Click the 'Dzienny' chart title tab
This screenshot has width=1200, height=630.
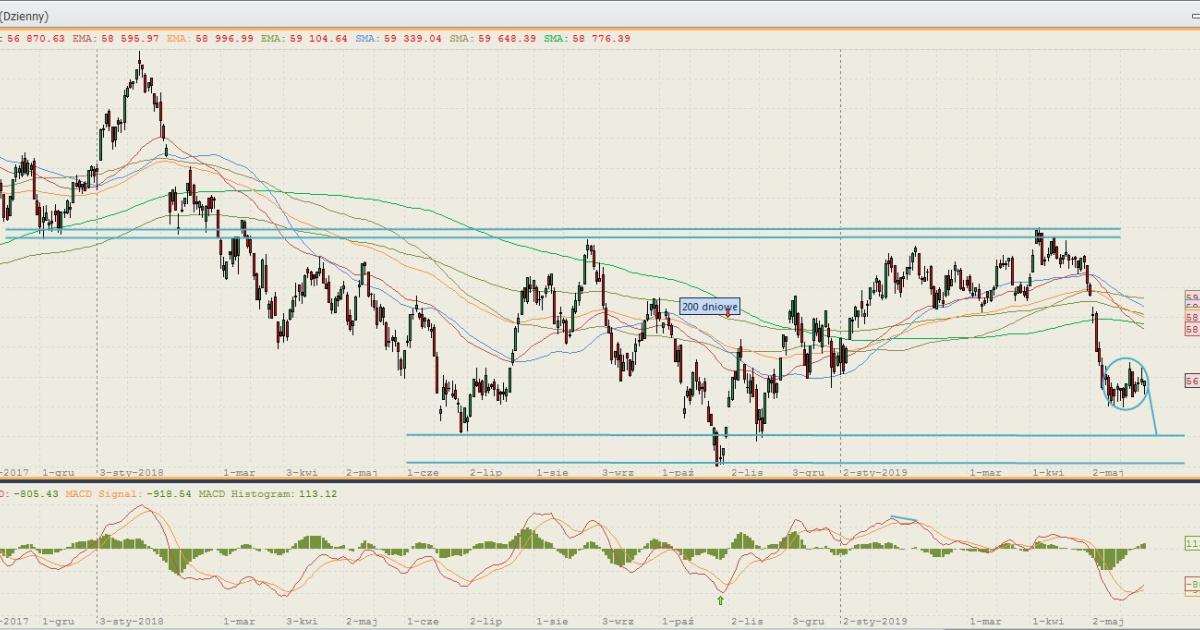[25, 17]
